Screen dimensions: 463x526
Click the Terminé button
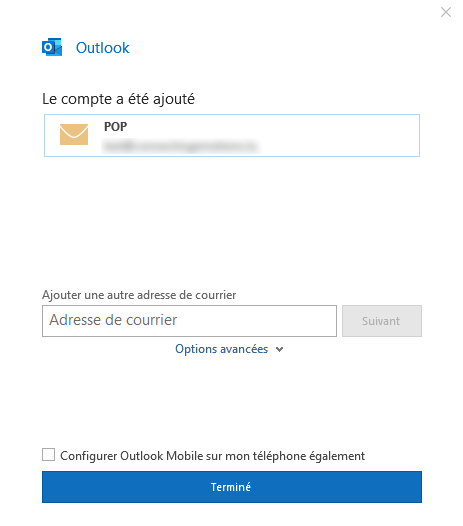coord(232,487)
